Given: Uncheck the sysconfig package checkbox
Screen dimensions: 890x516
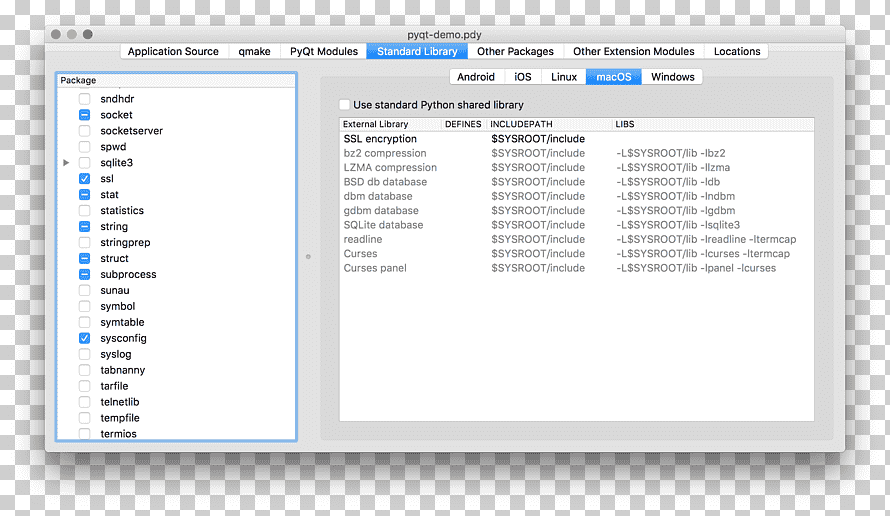Looking at the screenshot, I should coord(85,338).
